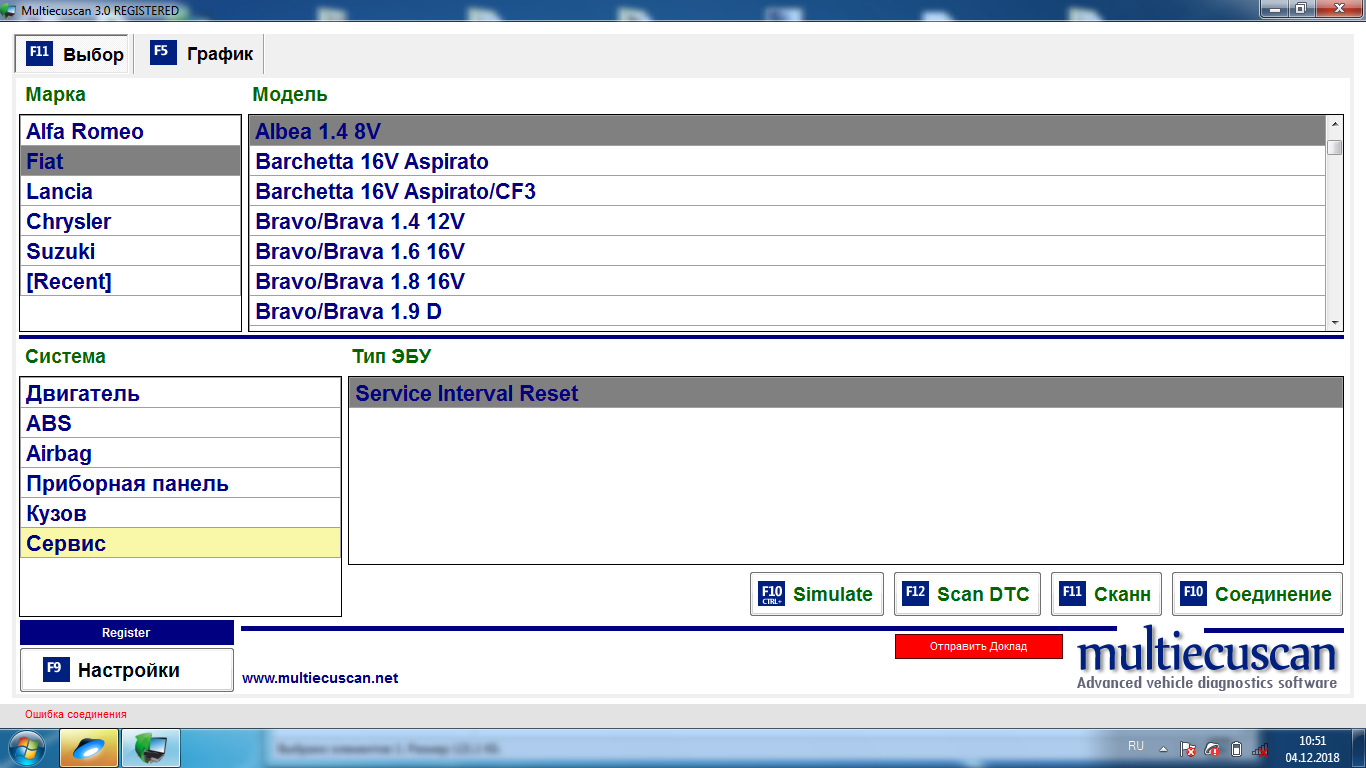The width and height of the screenshot is (1366, 768).
Task: Choose Lancia from the make list
Action: tap(131, 191)
